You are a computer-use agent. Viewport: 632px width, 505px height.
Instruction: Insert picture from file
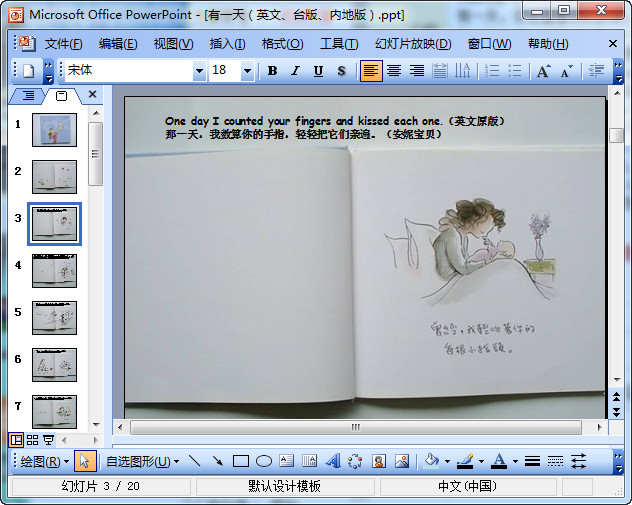[402, 461]
